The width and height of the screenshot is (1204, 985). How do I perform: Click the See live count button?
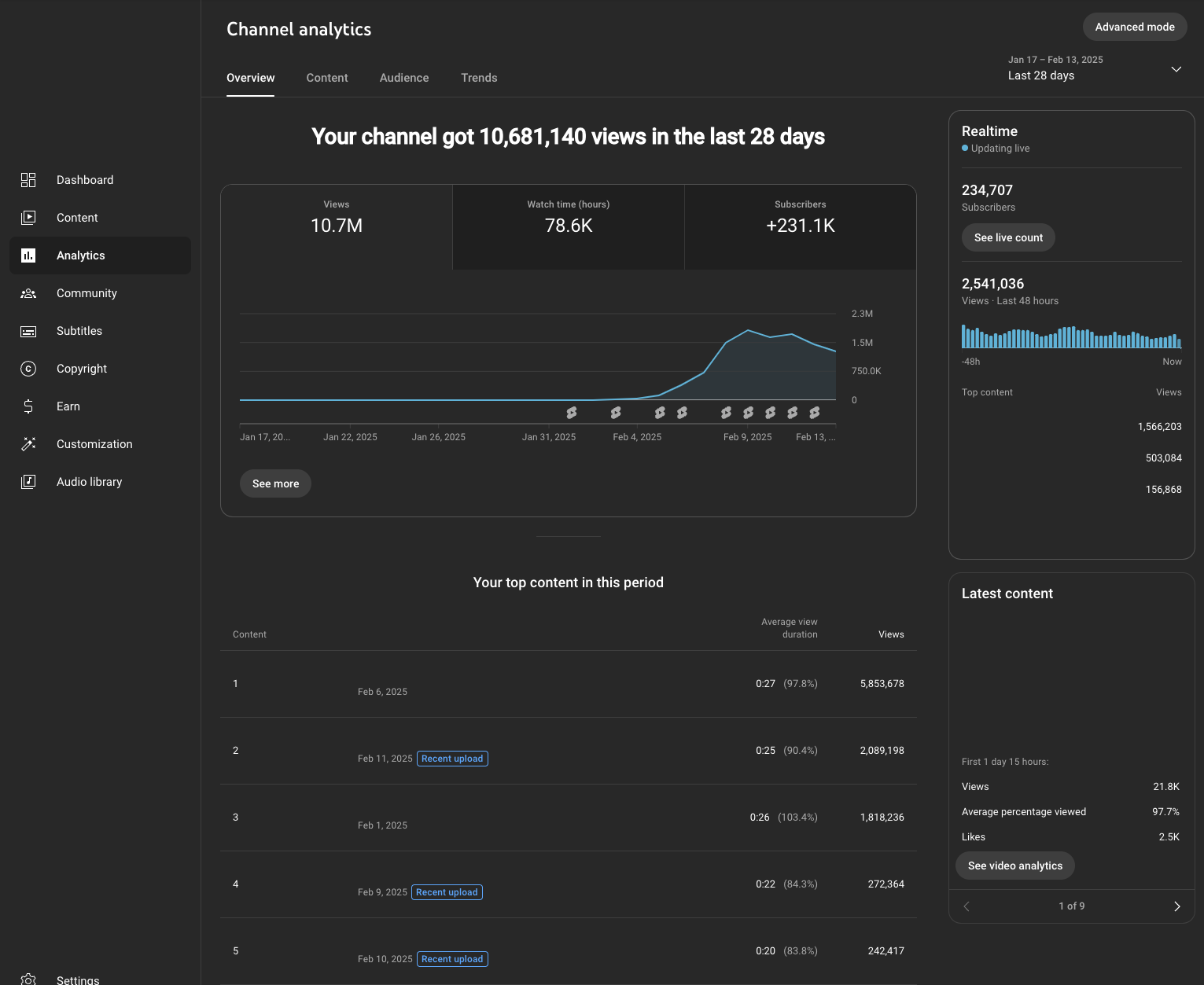coord(1008,237)
